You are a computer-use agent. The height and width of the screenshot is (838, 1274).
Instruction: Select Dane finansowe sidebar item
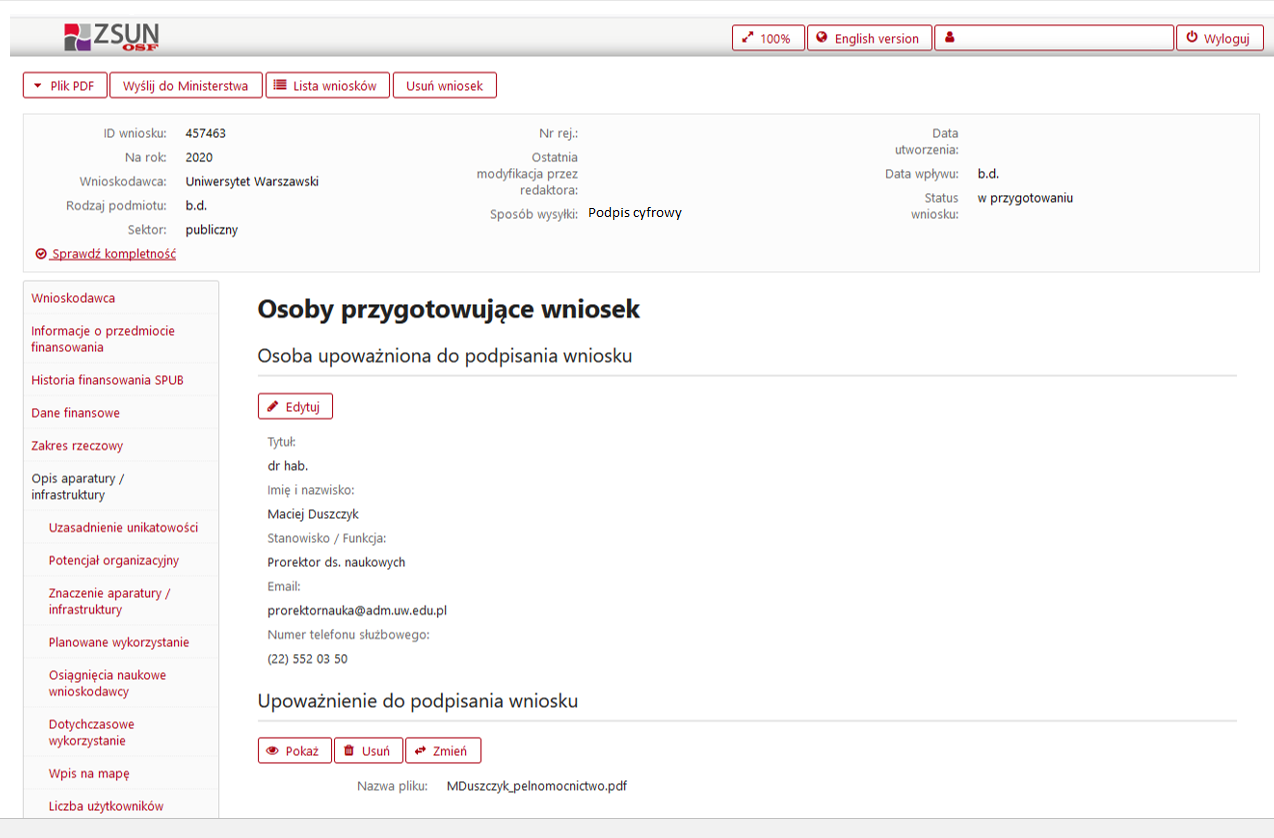(76, 413)
